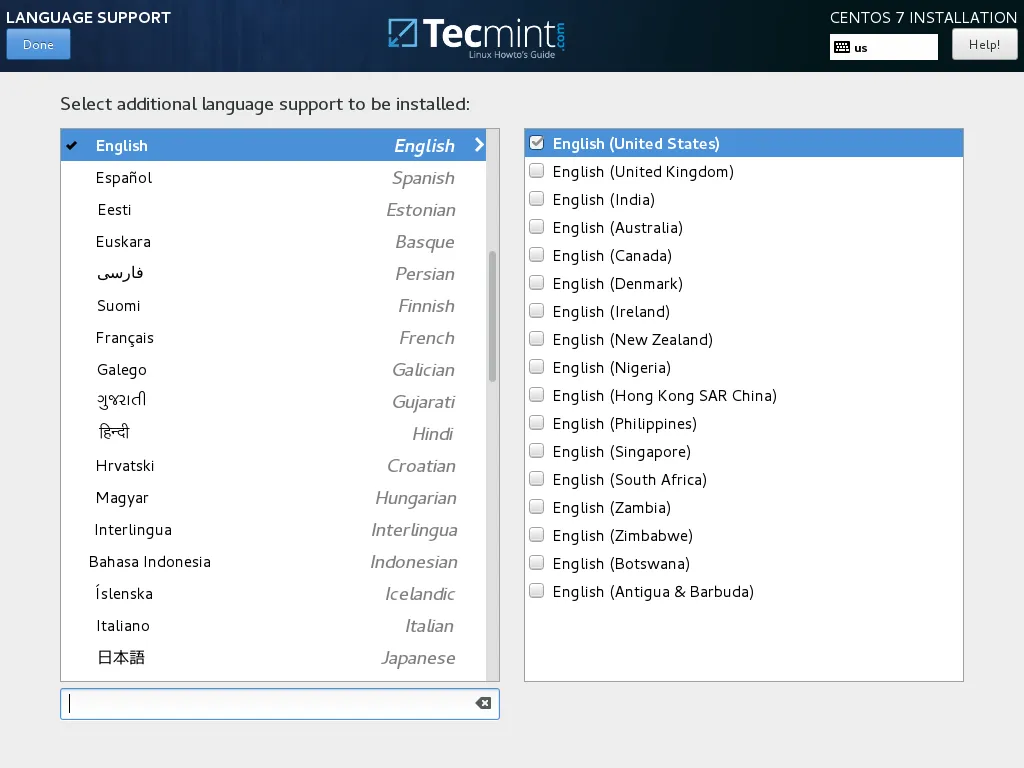The height and width of the screenshot is (768, 1024).
Task: Click the Help! button
Action: [x=984, y=44]
